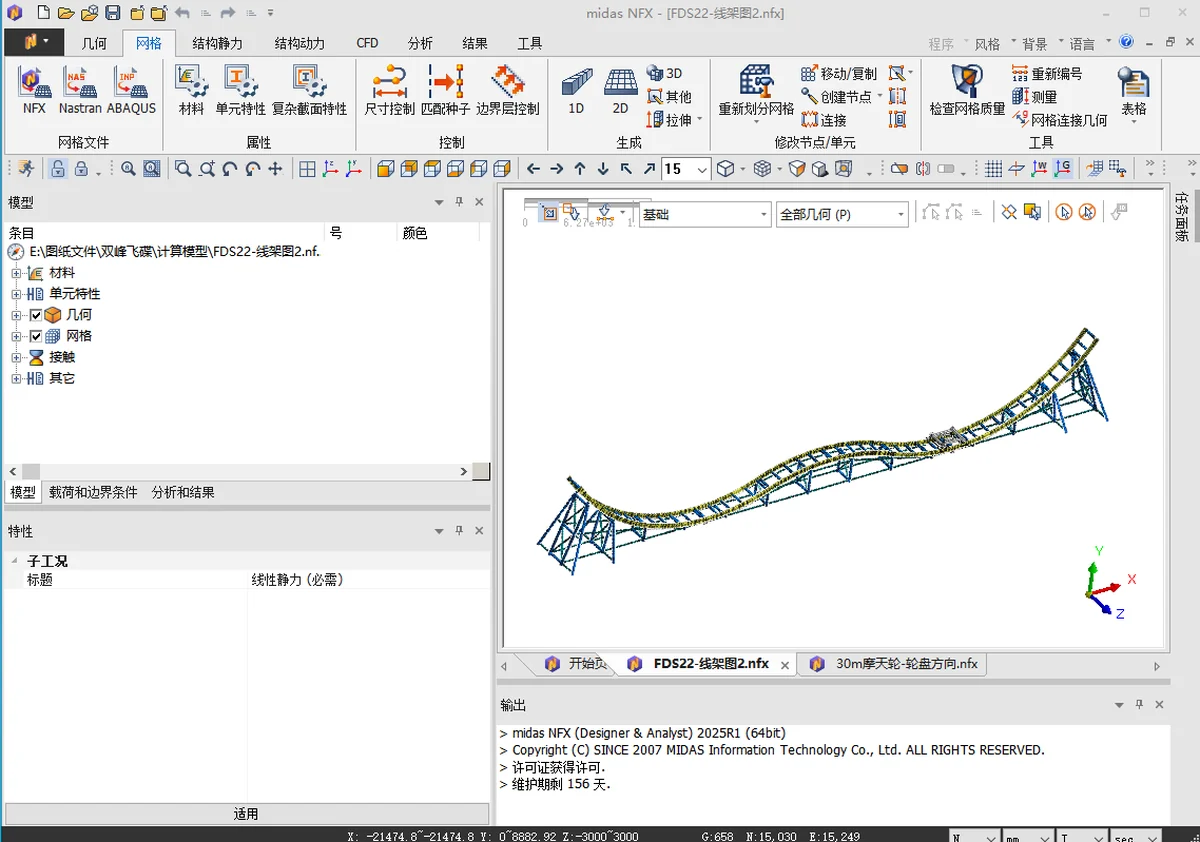Import an ABAQUS mesh file

pyautogui.click(x=131, y=90)
